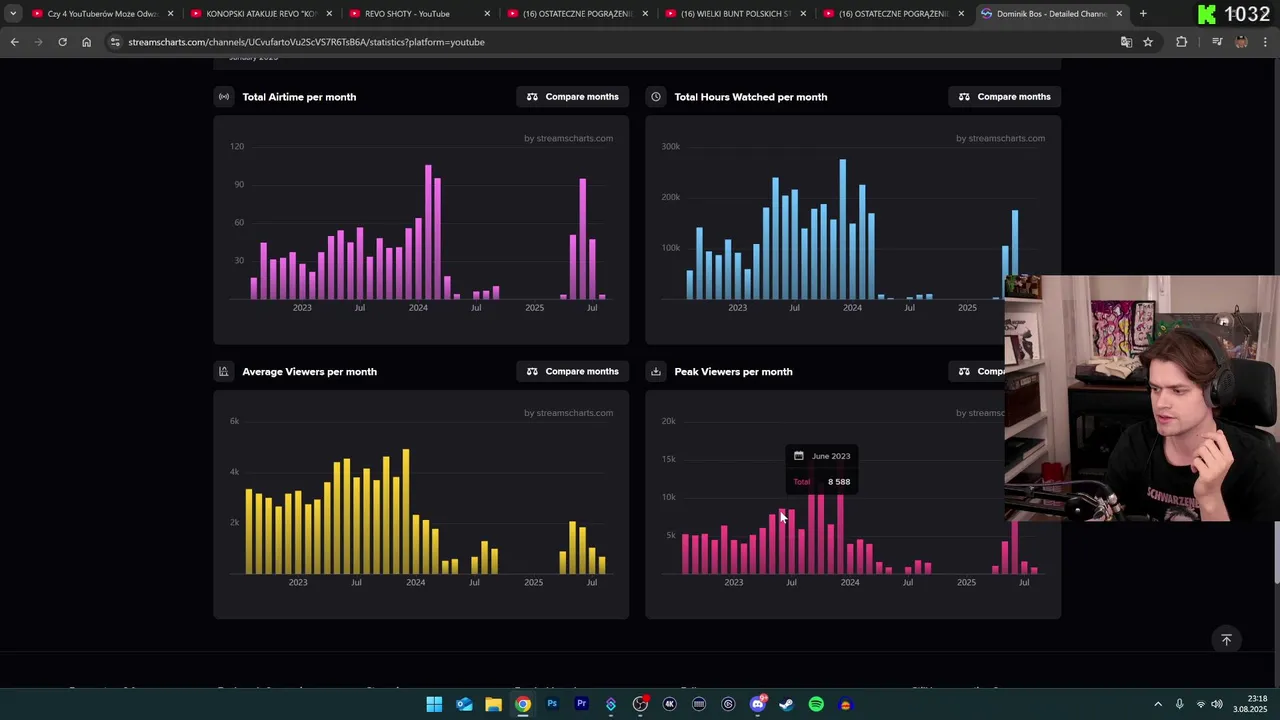Open the translate page icon

(x=1126, y=42)
